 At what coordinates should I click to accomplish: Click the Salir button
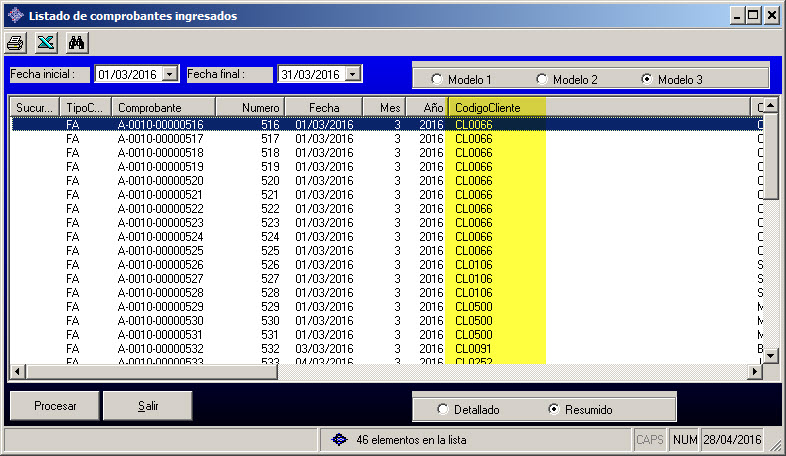[x=148, y=407]
